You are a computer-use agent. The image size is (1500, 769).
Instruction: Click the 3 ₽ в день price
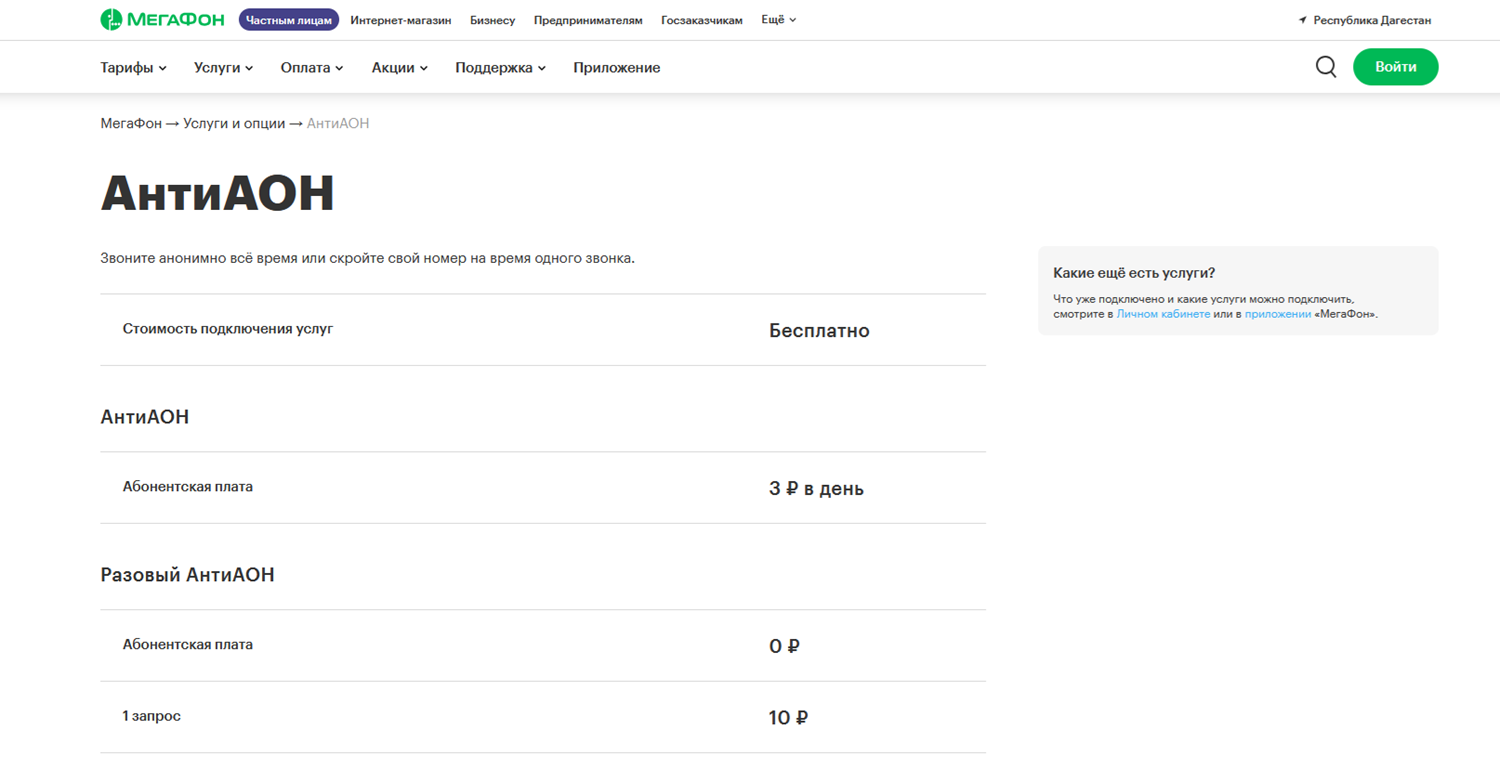click(x=816, y=489)
